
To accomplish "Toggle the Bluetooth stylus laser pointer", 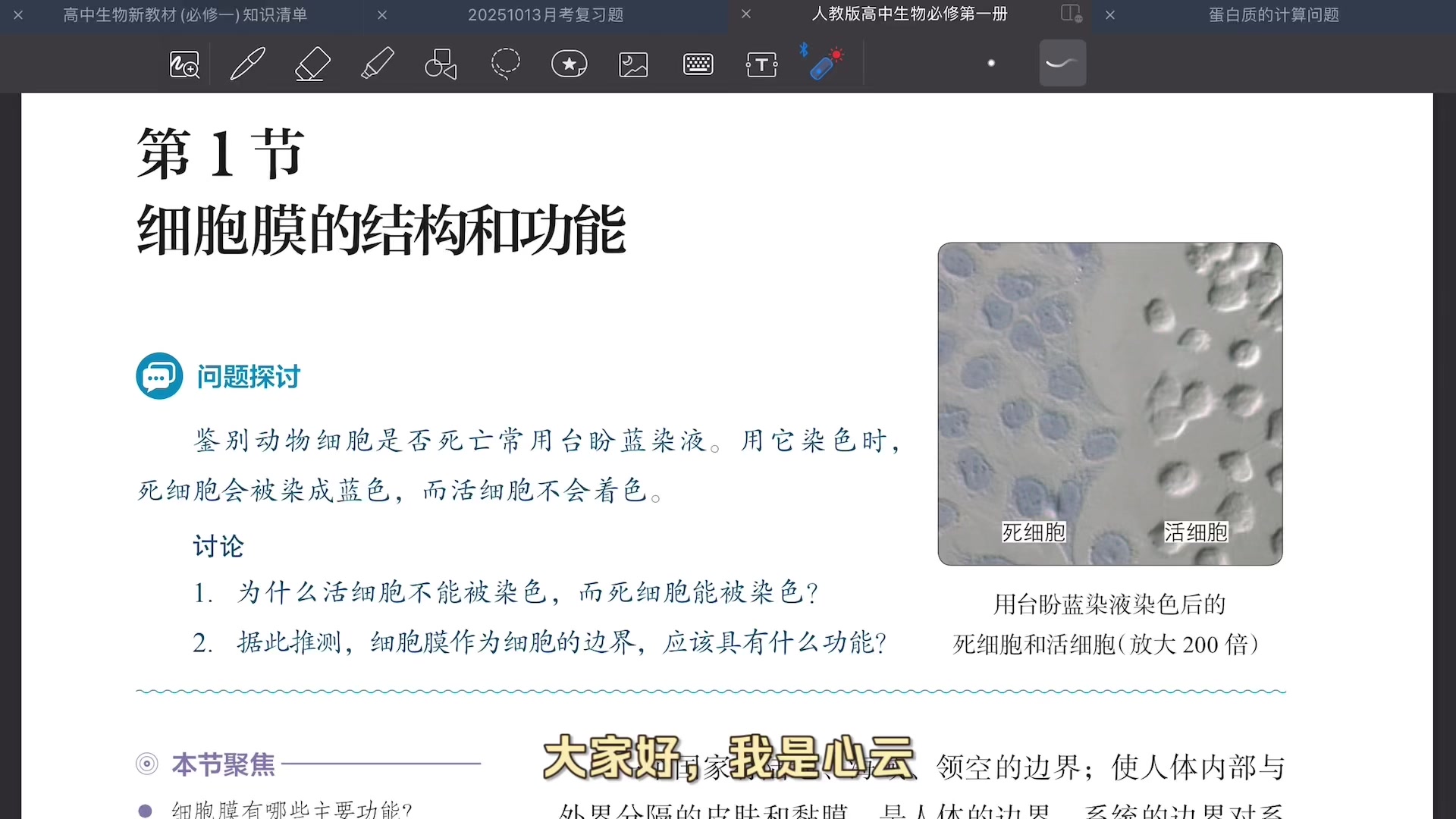I will point(823,64).
